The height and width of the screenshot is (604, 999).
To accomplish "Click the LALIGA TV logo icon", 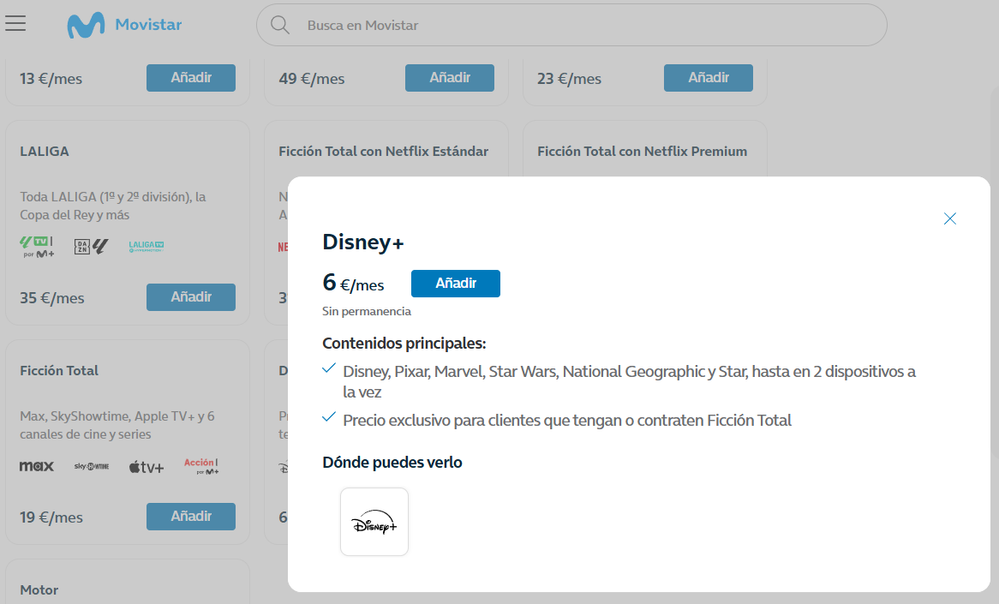I will (x=146, y=246).
